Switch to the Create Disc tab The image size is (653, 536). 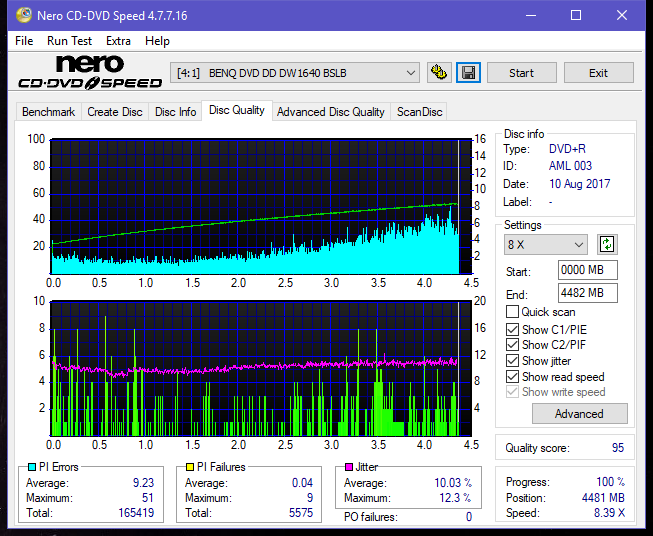115,112
